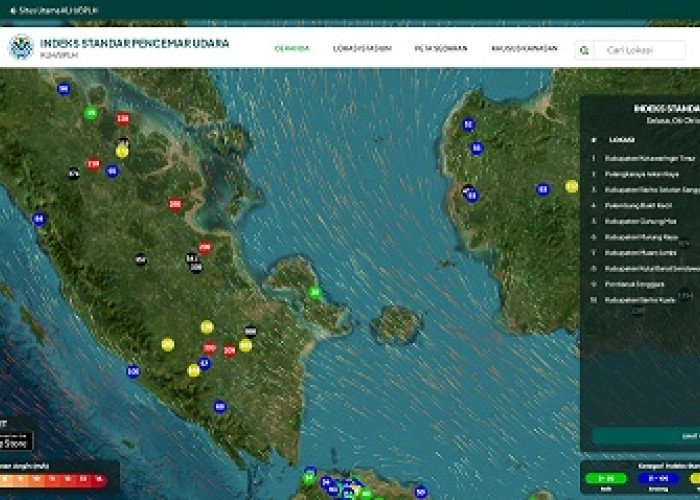Screen dimensions: 700x500
Task: Click the teal button at ranking panel bottom
Action: [x=646, y=436]
